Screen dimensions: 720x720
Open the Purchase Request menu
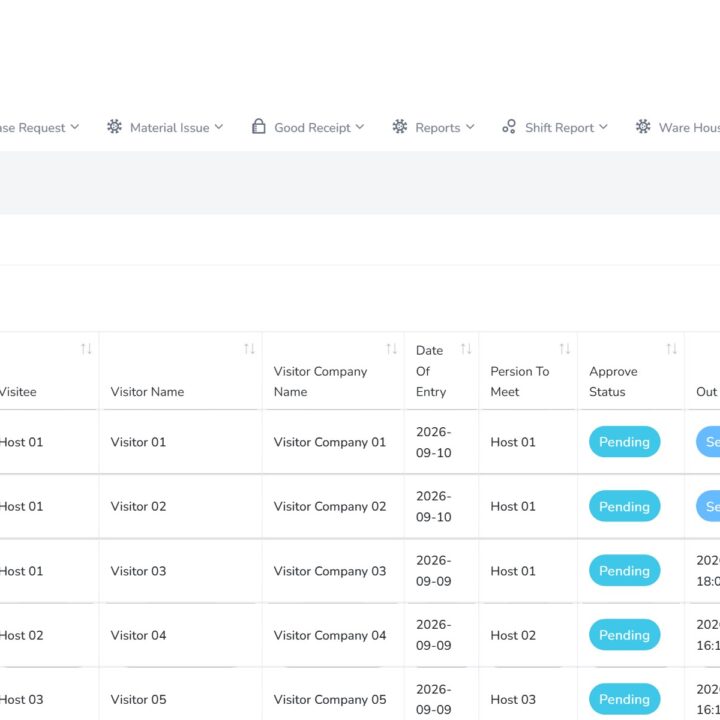pyautogui.click(x=39, y=127)
